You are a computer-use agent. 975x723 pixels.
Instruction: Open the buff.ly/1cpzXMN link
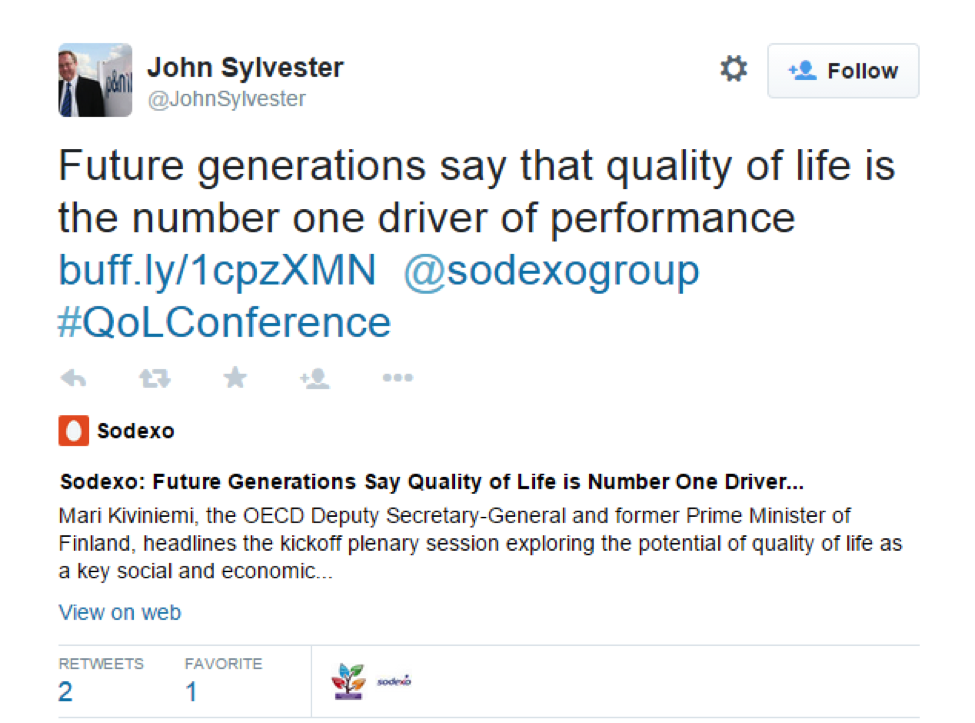tap(217, 270)
